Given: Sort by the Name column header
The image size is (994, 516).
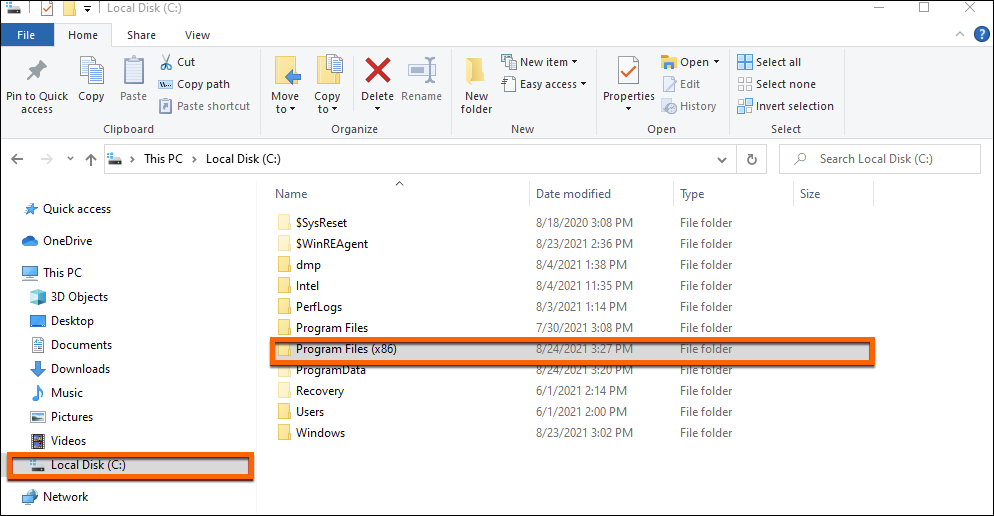Looking at the screenshot, I should pyautogui.click(x=291, y=194).
